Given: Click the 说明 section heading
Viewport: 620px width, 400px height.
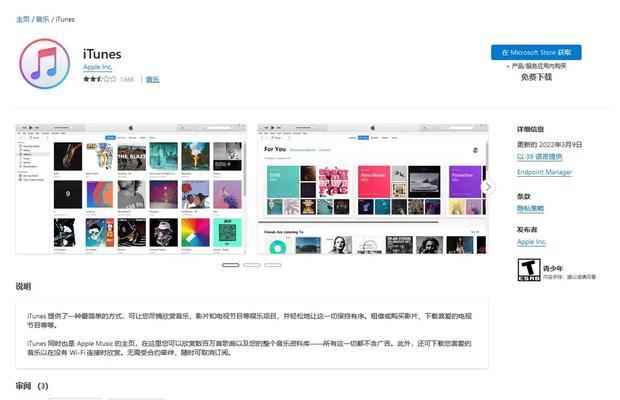Looking at the screenshot, I should (23, 287).
